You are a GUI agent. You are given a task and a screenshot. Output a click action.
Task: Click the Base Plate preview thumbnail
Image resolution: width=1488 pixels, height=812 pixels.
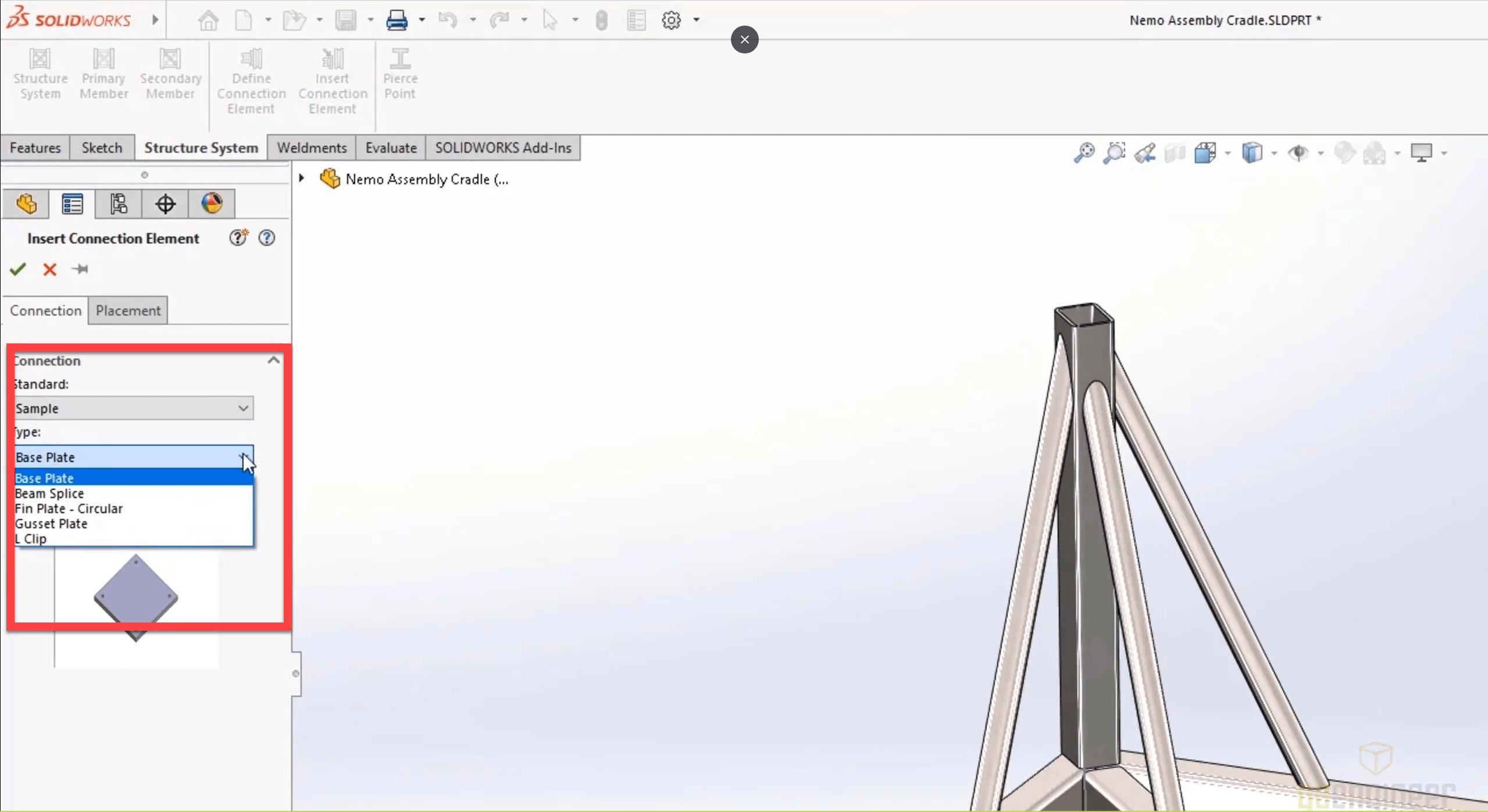point(135,598)
